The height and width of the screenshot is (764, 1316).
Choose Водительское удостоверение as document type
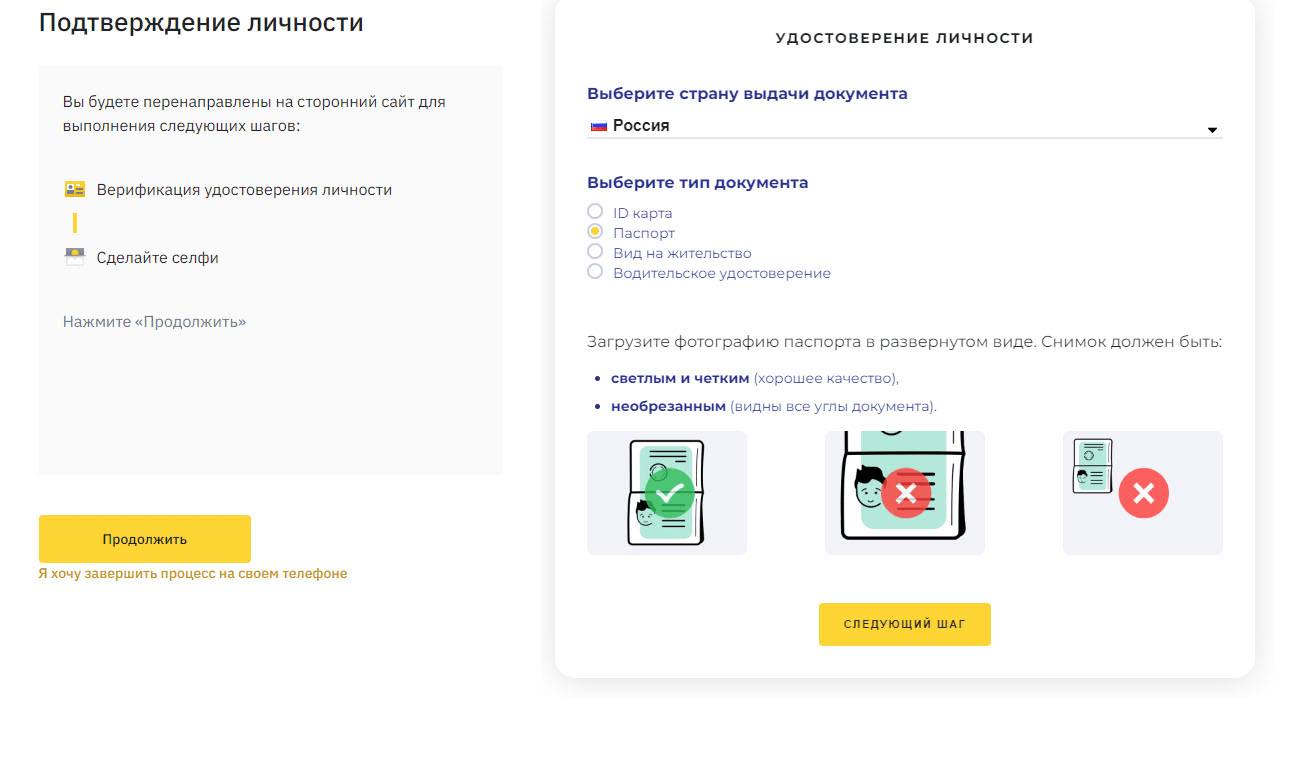[x=596, y=271]
